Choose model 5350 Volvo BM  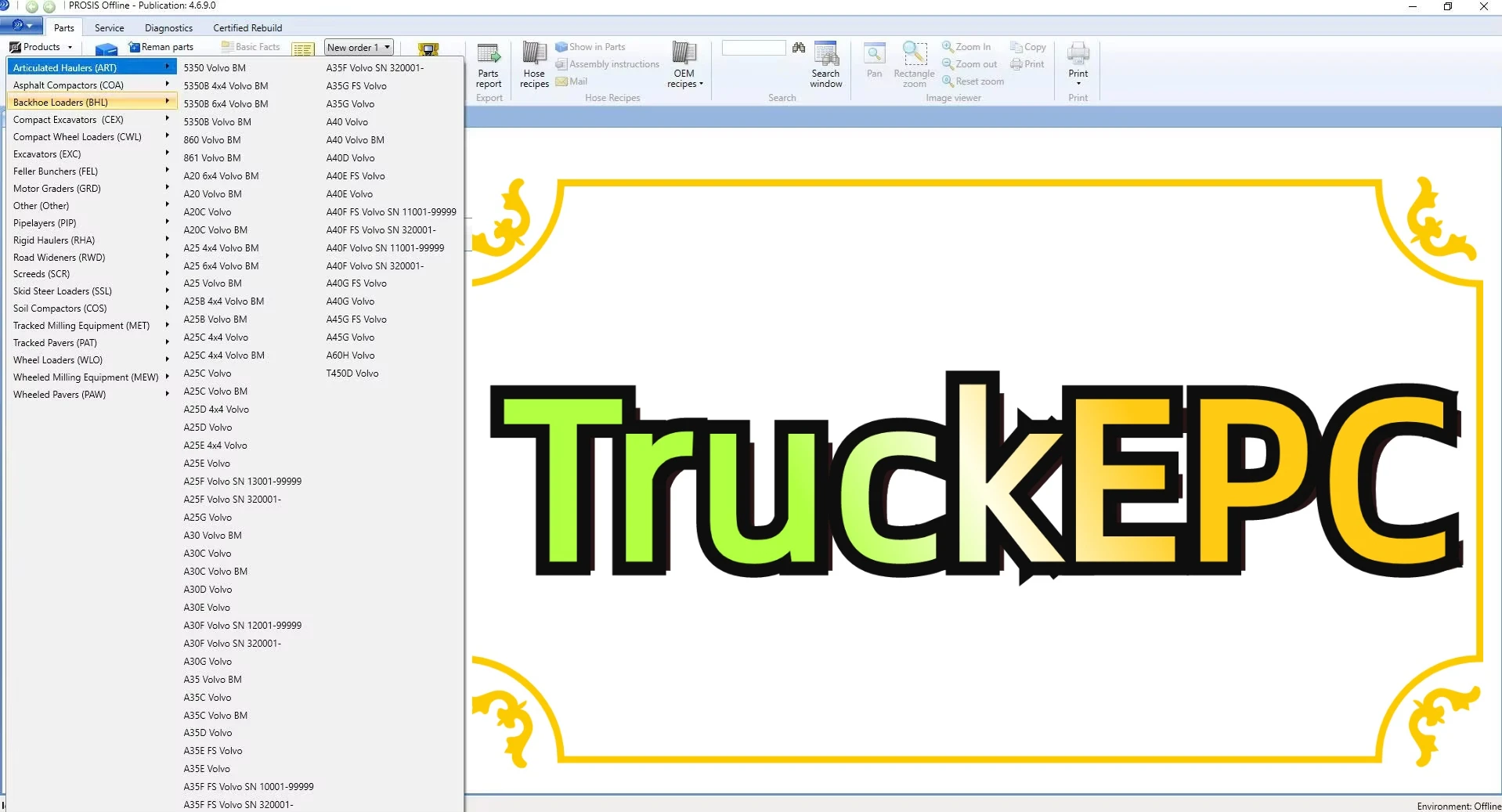pos(215,67)
